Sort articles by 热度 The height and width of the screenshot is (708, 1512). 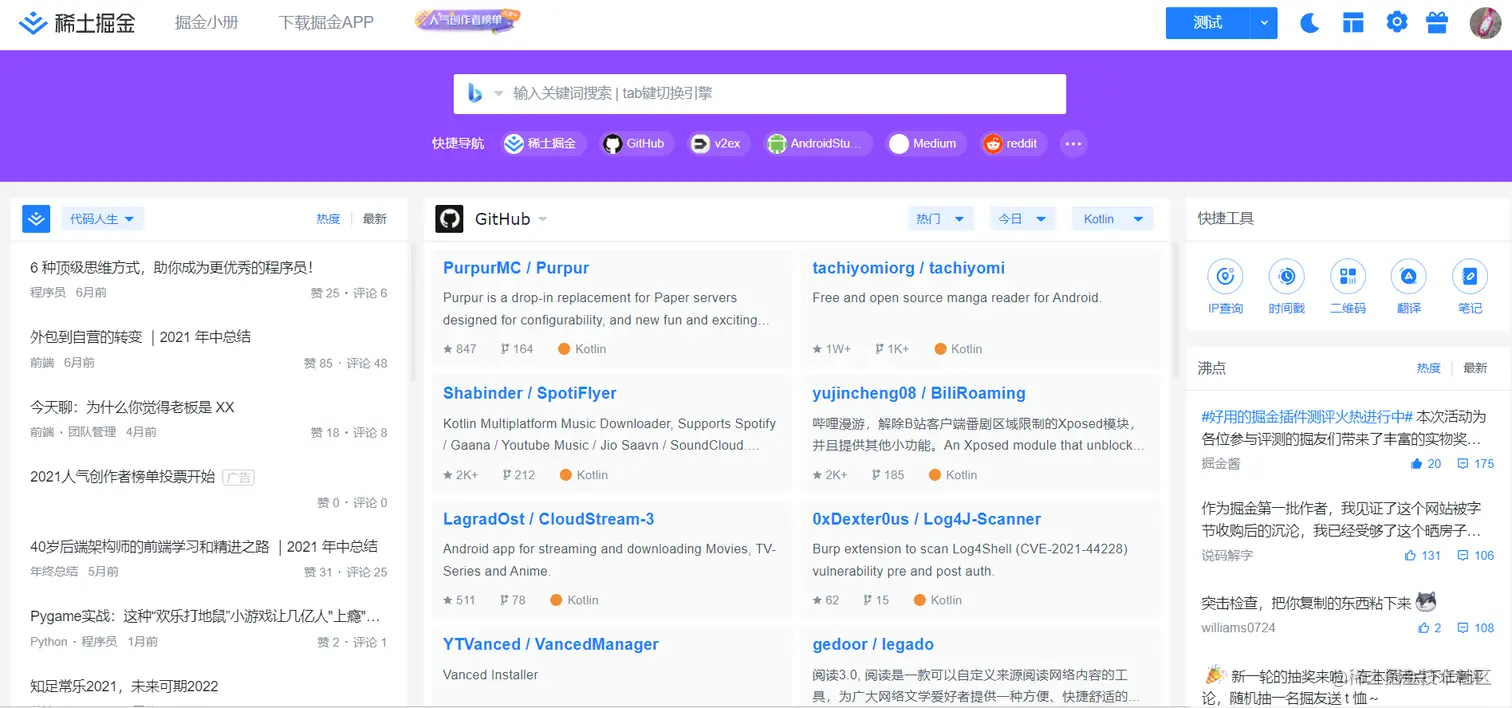328,219
